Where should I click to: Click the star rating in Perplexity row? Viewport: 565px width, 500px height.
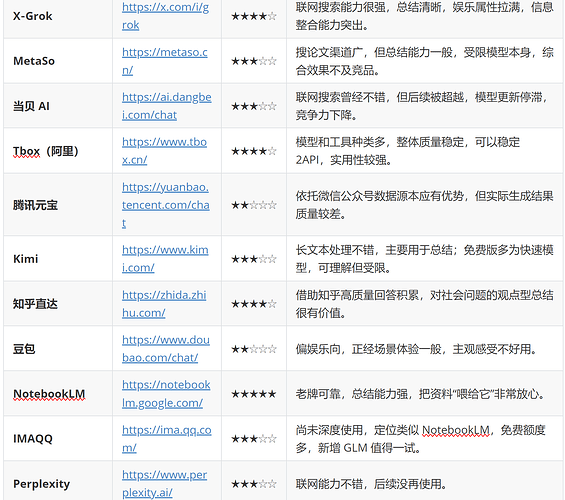point(254,484)
